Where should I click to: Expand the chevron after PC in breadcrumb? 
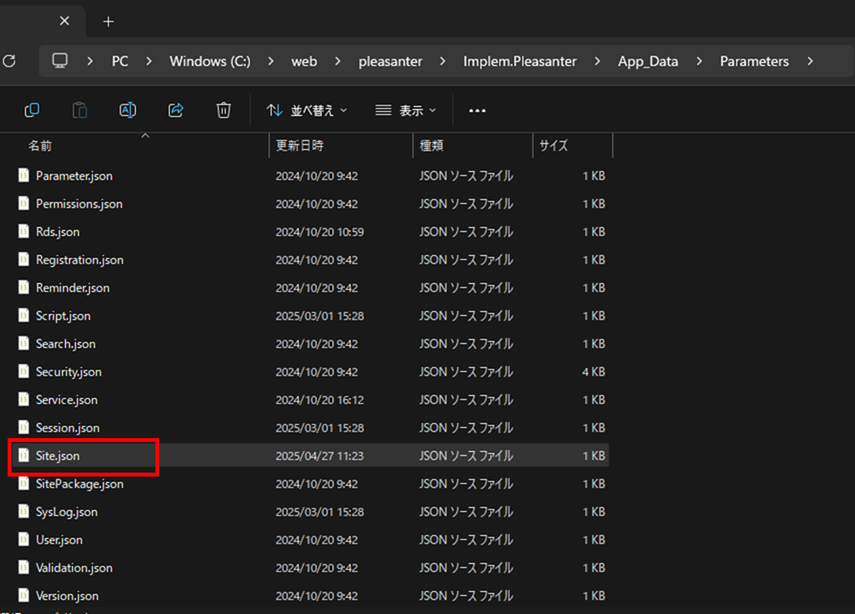149,61
